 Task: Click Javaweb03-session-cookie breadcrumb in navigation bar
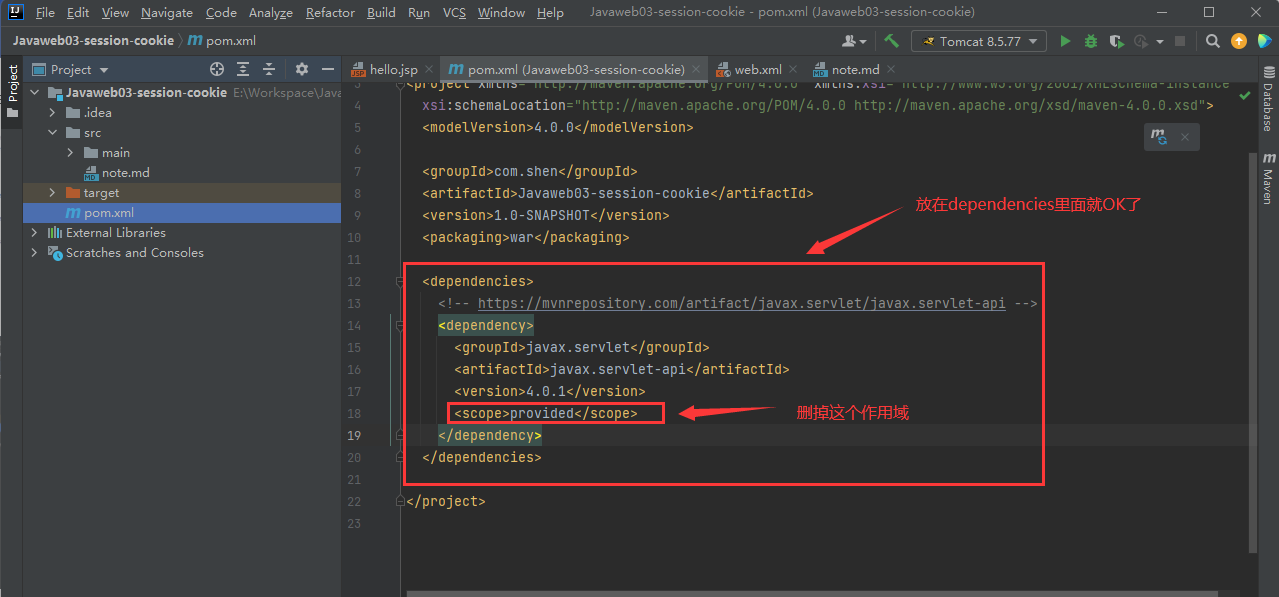[92, 41]
